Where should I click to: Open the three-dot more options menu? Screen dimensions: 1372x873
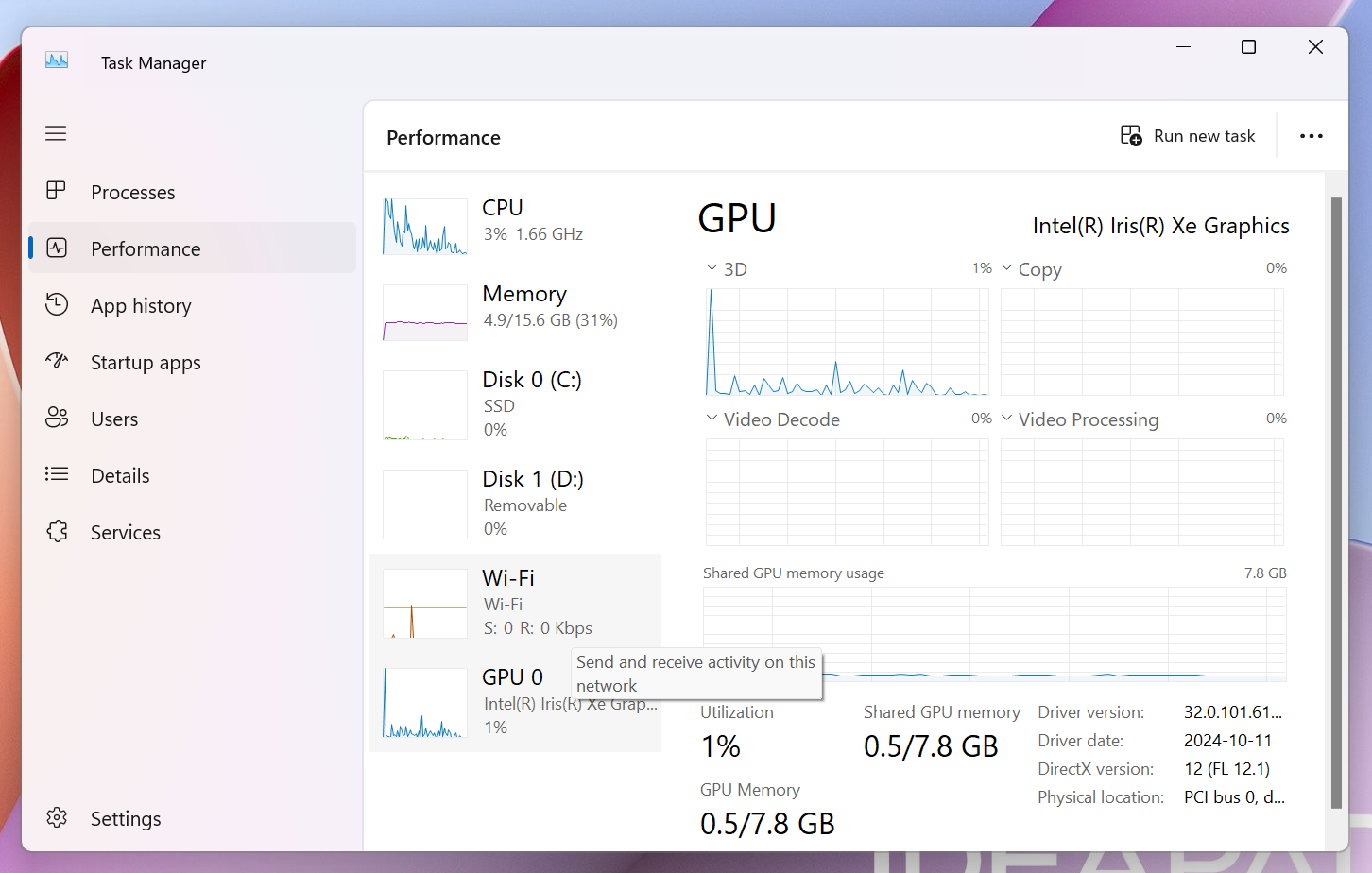[x=1312, y=136]
